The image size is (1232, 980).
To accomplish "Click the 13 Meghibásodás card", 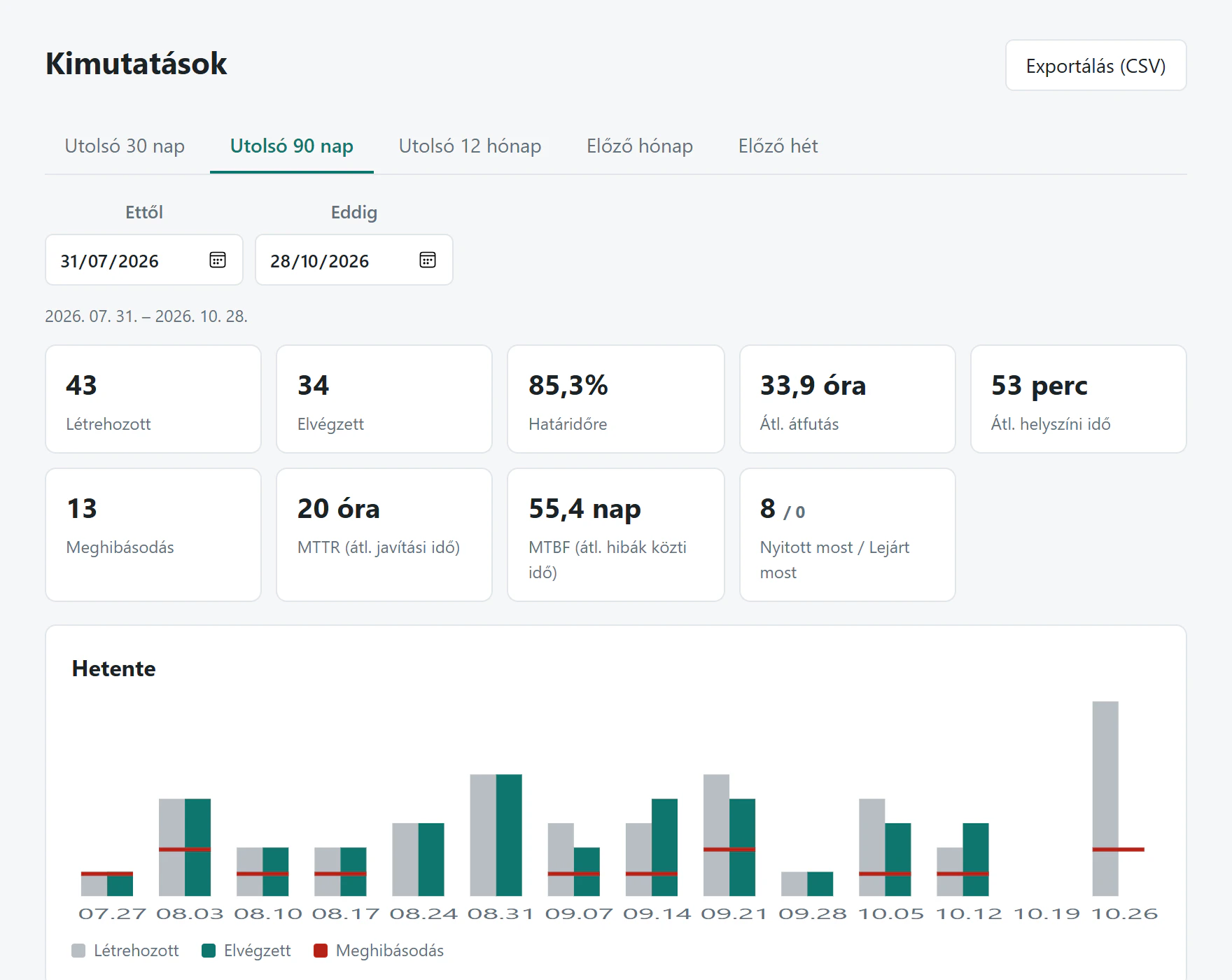I will [153, 535].
